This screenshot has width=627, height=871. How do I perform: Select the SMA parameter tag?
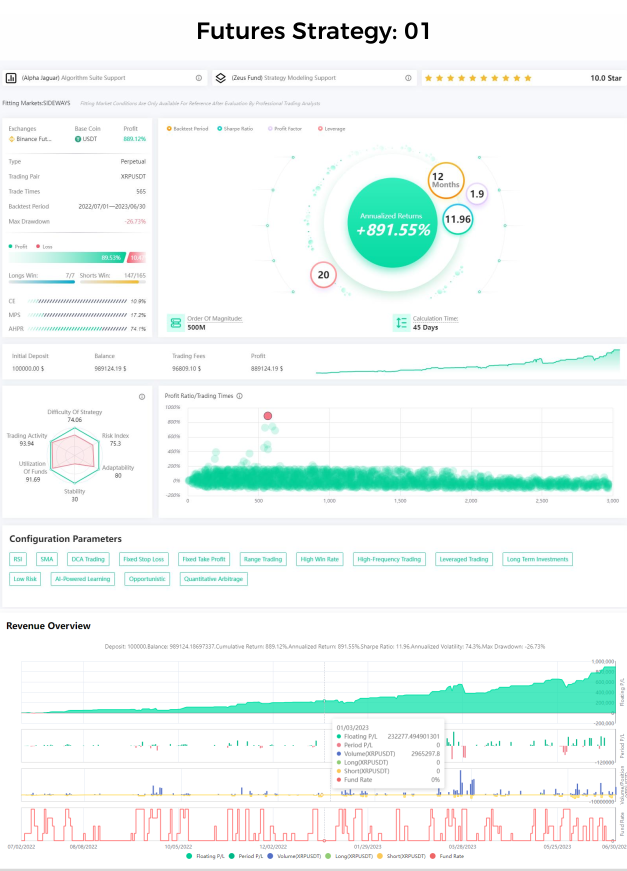tap(47, 559)
